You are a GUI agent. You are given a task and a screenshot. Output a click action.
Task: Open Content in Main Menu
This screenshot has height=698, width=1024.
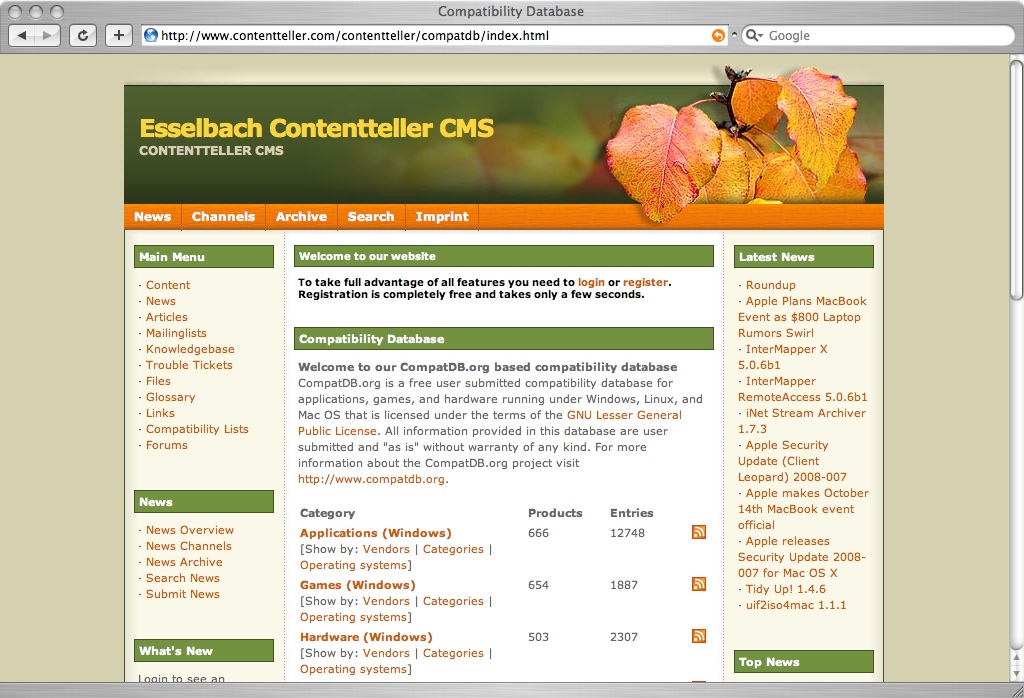coord(168,285)
